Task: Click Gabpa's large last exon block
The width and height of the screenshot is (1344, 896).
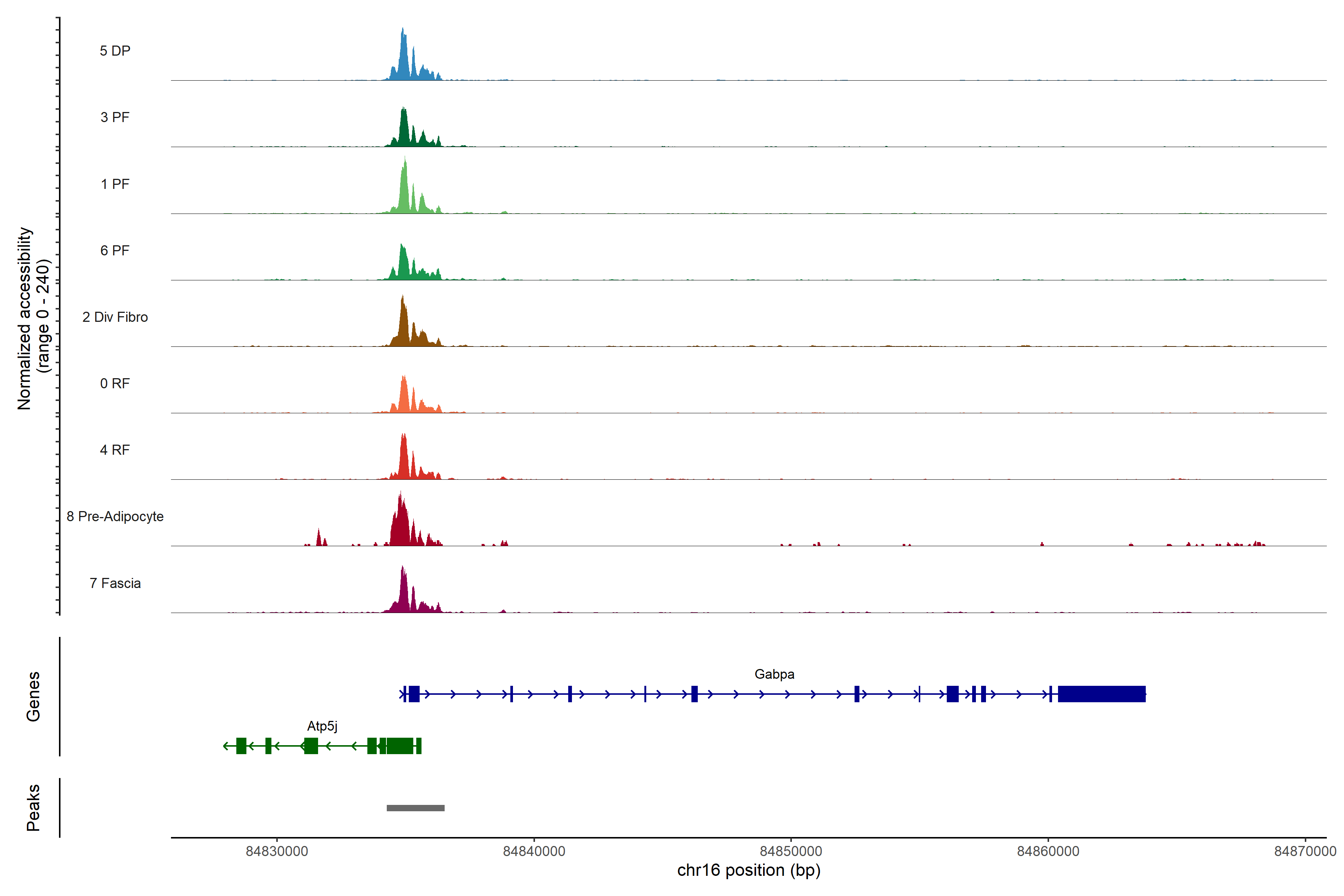Action: (1102, 694)
